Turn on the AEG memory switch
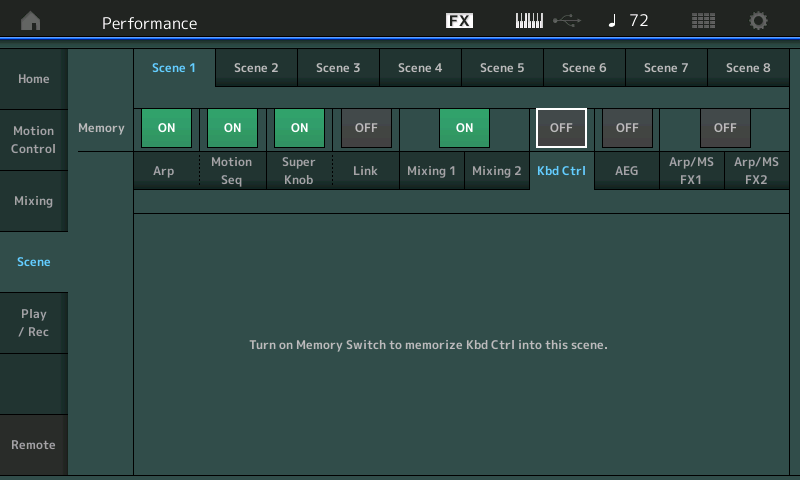Viewport: 800px width, 480px height. [627, 128]
